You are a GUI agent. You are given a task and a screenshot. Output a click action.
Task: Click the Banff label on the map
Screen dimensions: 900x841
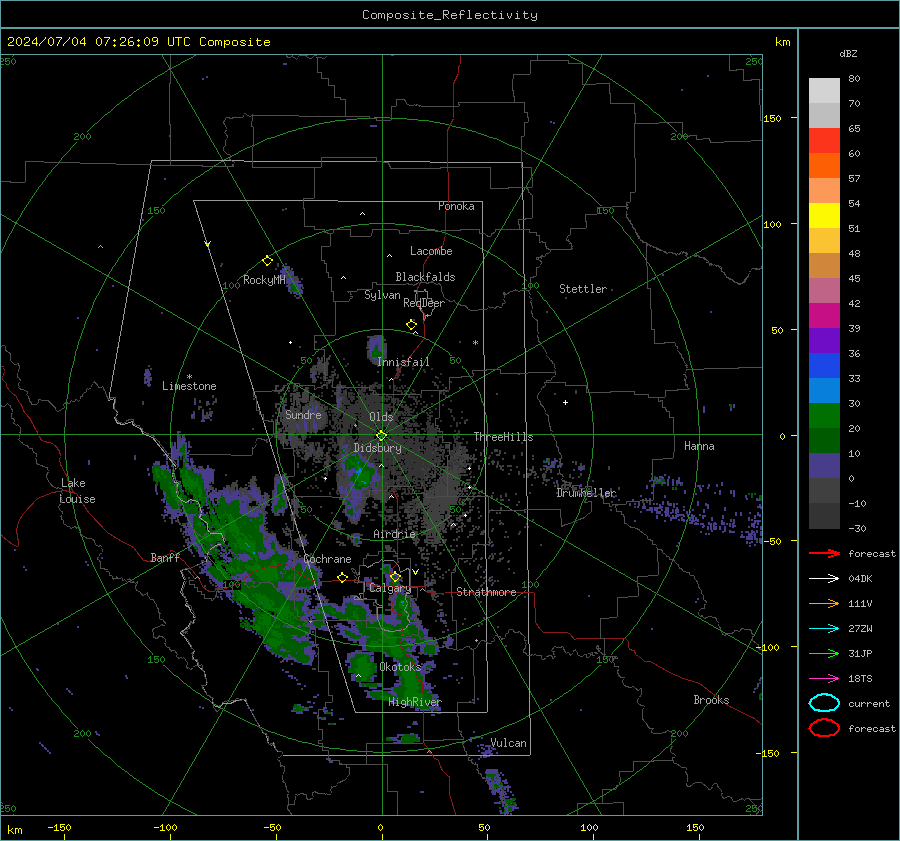pyautogui.click(x=165, y=557)
